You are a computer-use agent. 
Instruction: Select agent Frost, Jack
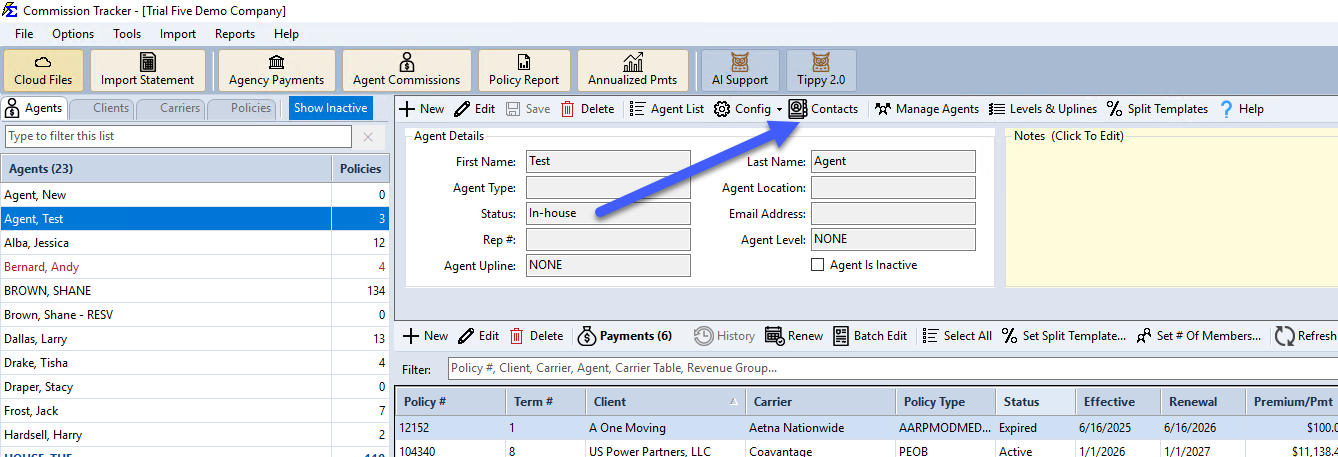click(x=195, y=411)
